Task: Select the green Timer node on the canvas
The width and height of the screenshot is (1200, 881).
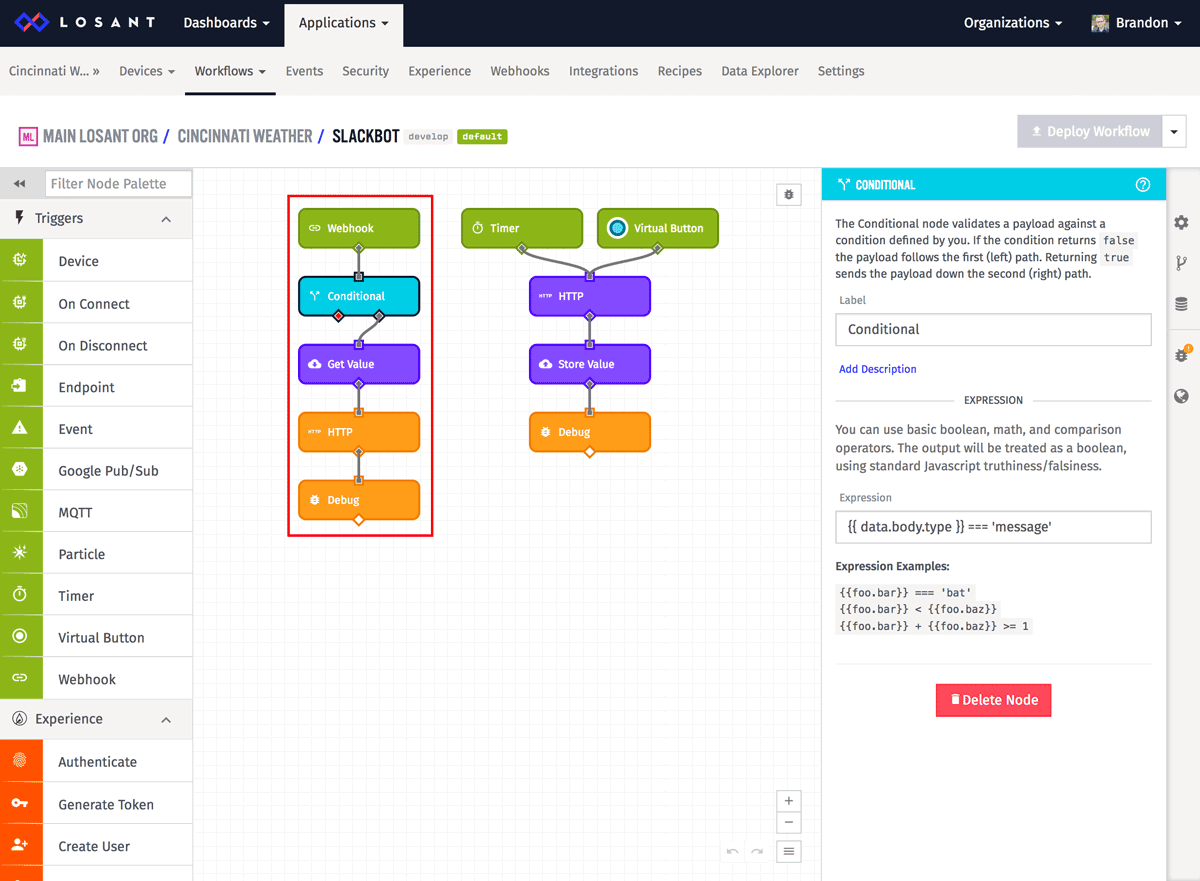Action: point(522,228)
